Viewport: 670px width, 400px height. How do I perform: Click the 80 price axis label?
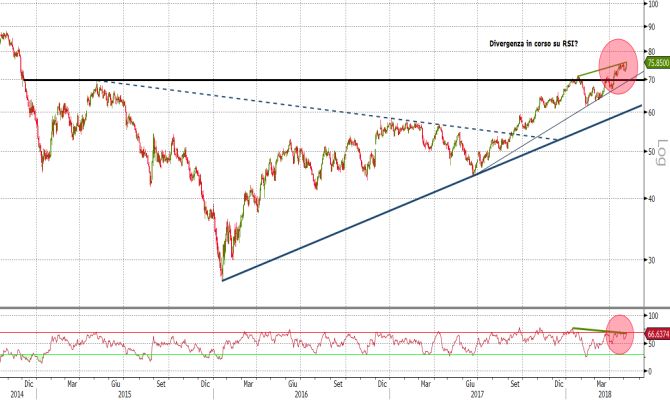pos(652,51)
